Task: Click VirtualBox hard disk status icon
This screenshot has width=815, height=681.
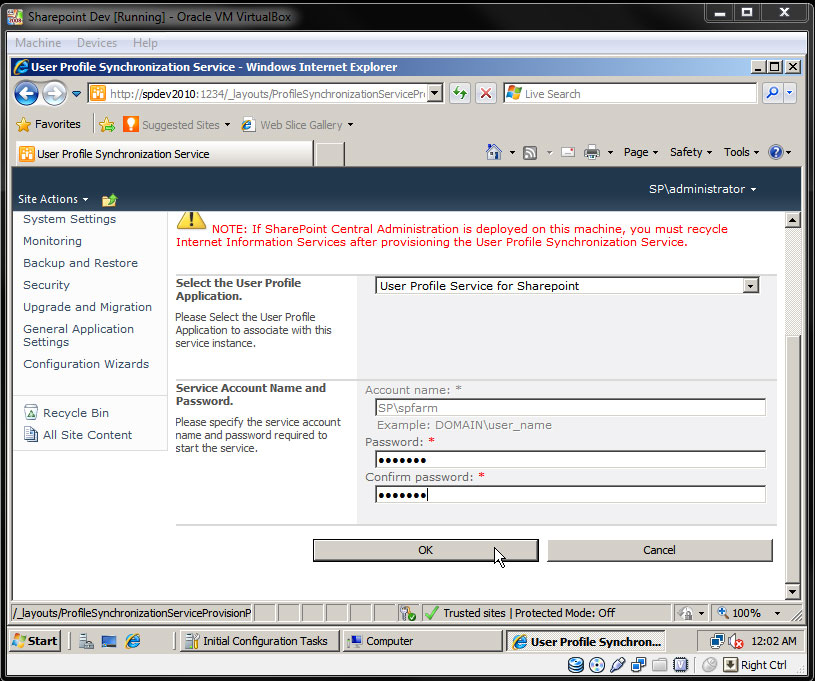Action: 575,665
